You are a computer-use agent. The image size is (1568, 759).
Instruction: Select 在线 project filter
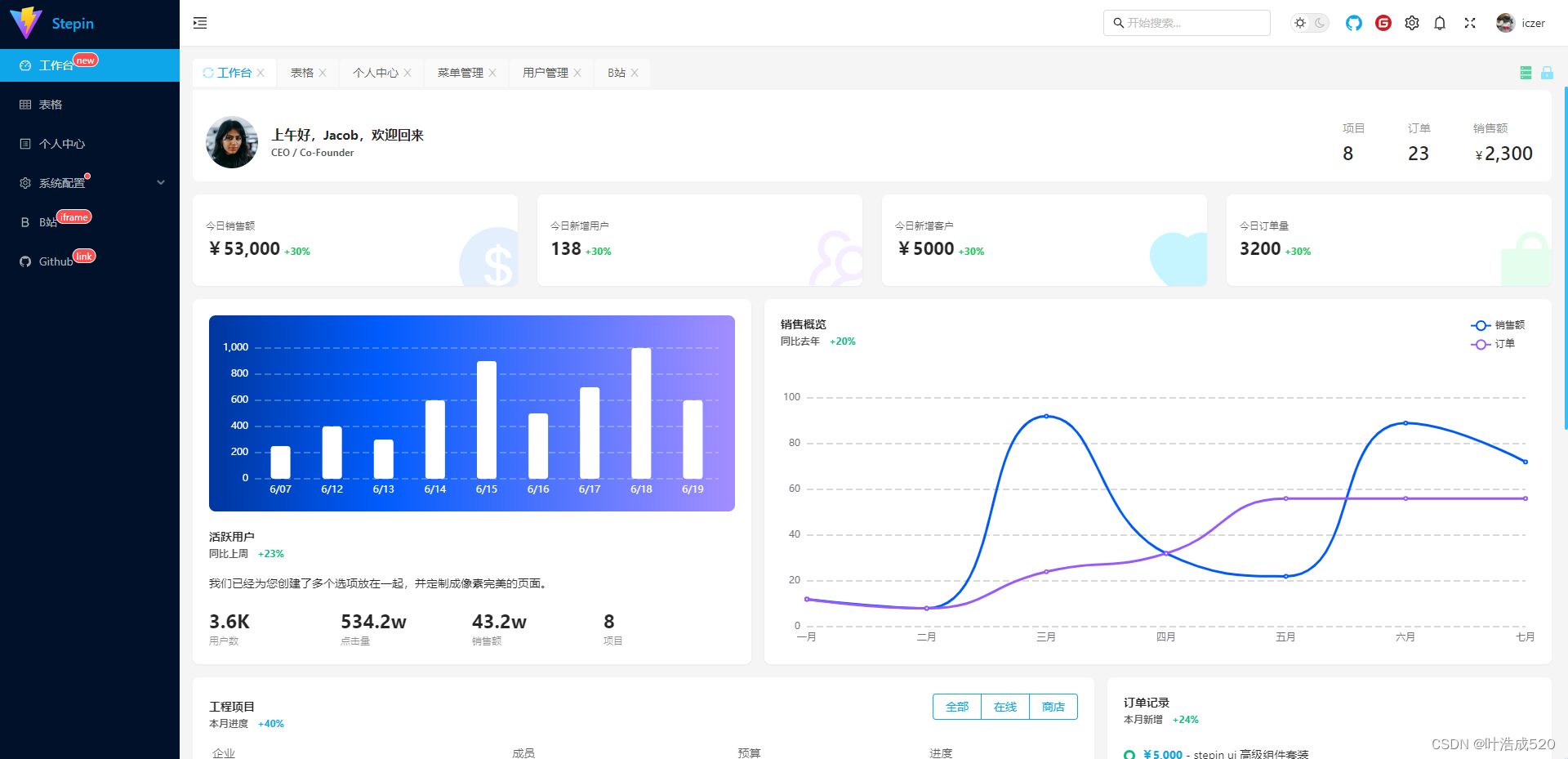click(x=1005, y=707)
